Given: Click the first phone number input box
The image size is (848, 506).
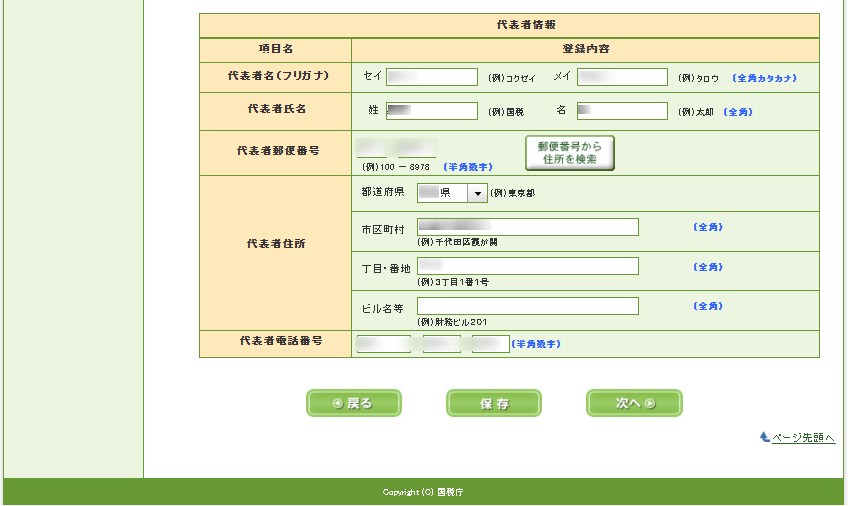Looking at the screenshot, I should pos(383,344).
